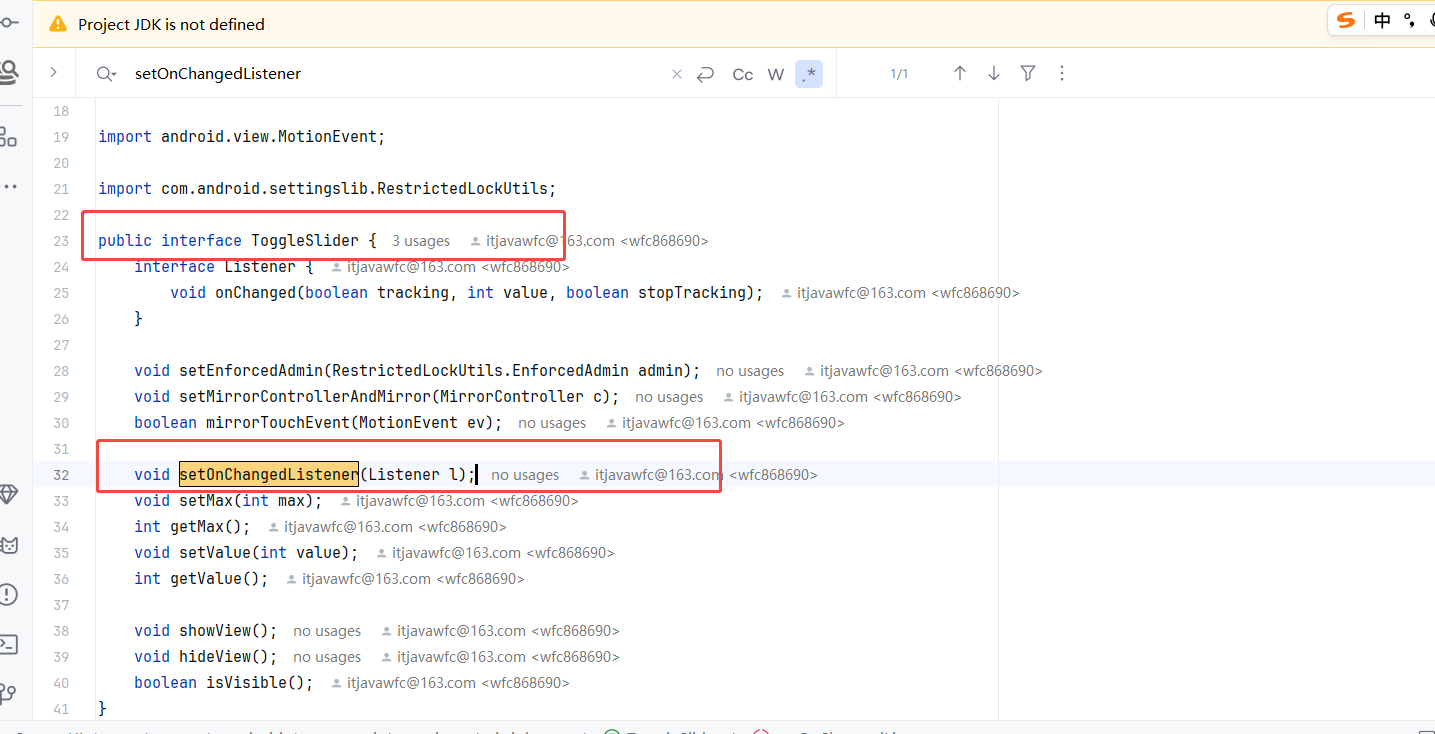This screenshot has height=734, width=1435.
Task: Switch the 中 Chinese input mode
Action: [x=1382, y=20]
